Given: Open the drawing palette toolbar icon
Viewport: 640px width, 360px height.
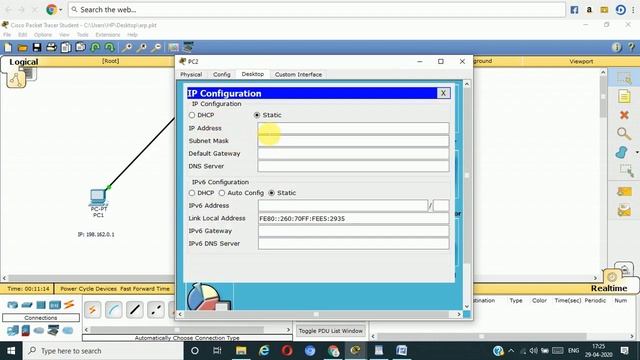Looking at the screenshot, I should (x=173, y=48).
